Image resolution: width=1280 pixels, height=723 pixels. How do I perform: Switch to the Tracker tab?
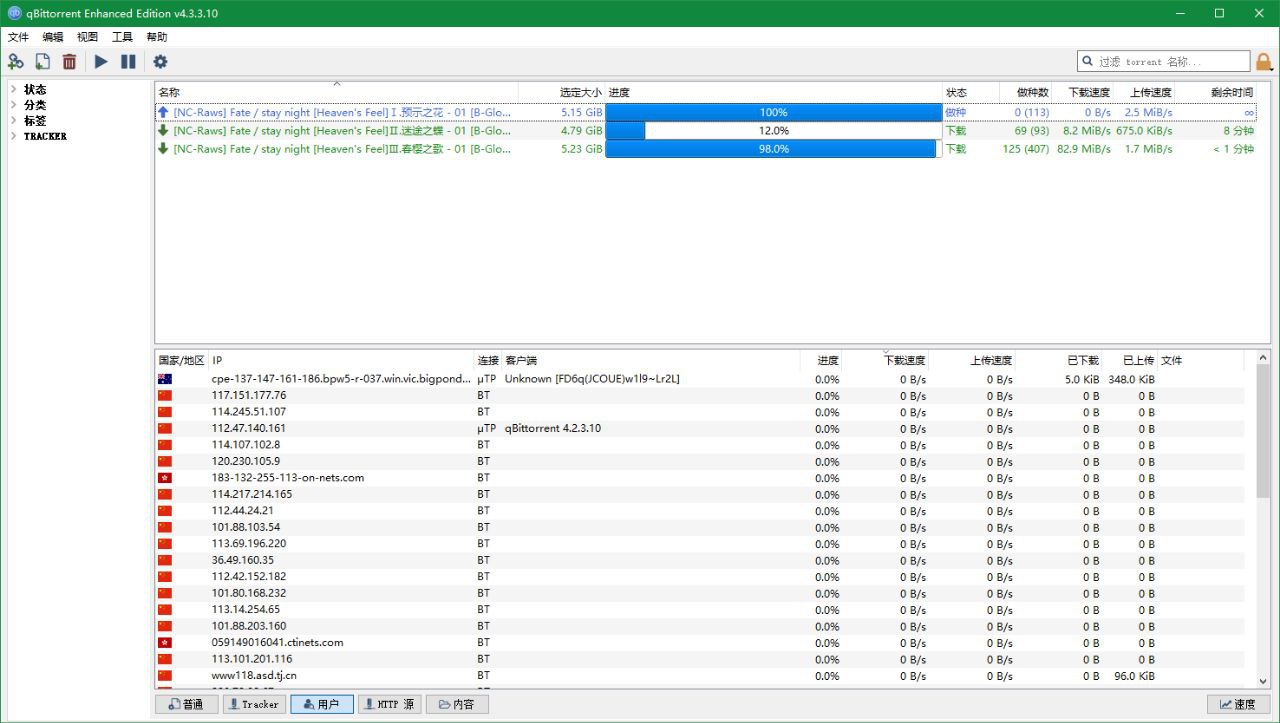pyautogui.click(x=253, y=704)
